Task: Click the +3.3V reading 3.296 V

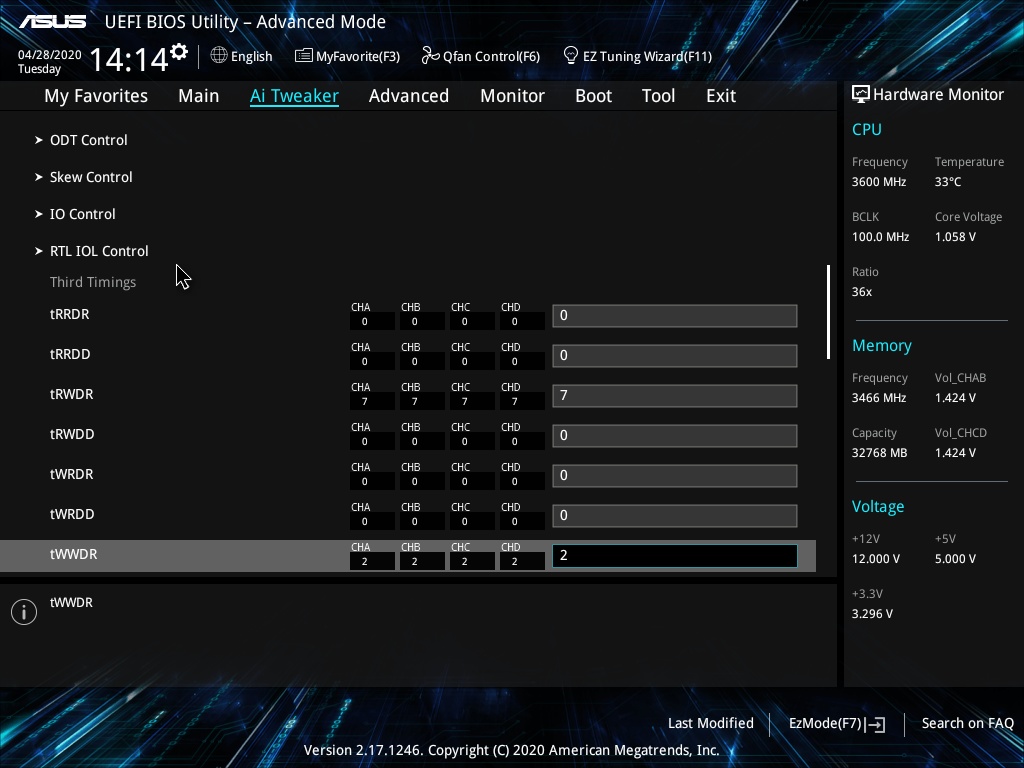Action: click(x=872, y=614)
